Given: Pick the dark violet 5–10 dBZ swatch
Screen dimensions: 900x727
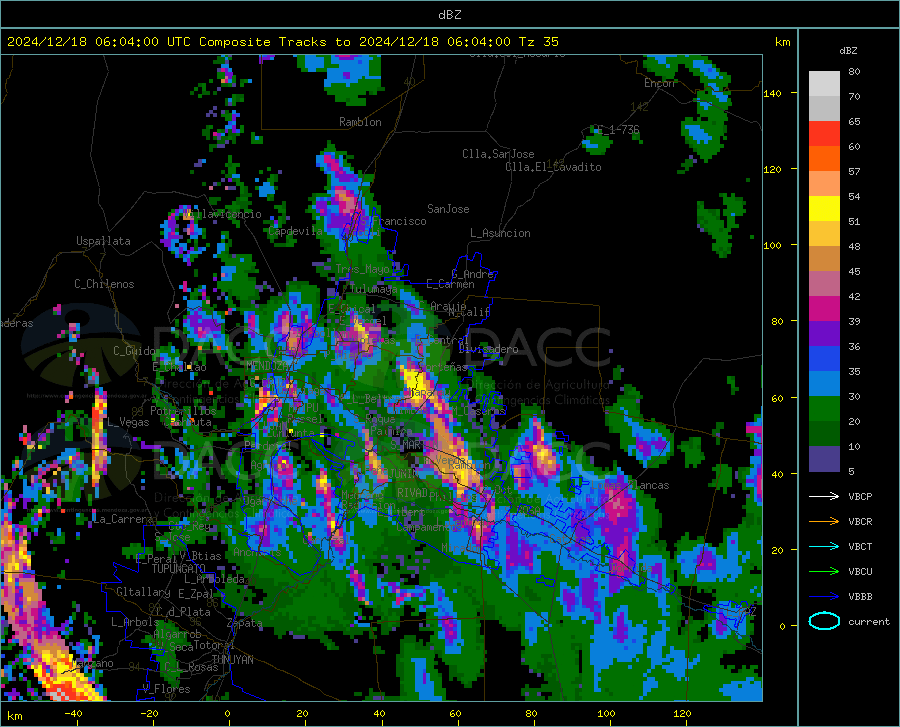Looking at the screenshot, I should (824, 459).
